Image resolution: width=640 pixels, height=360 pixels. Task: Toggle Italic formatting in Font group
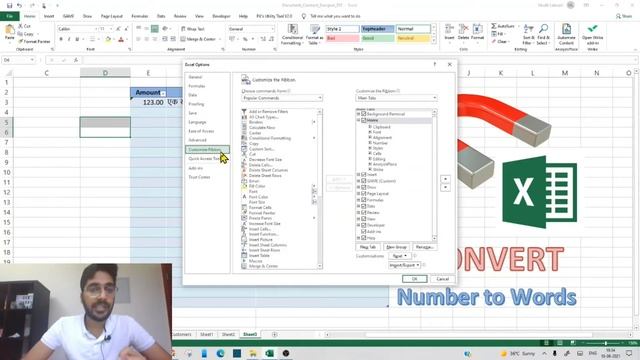[x=69, y=40]
